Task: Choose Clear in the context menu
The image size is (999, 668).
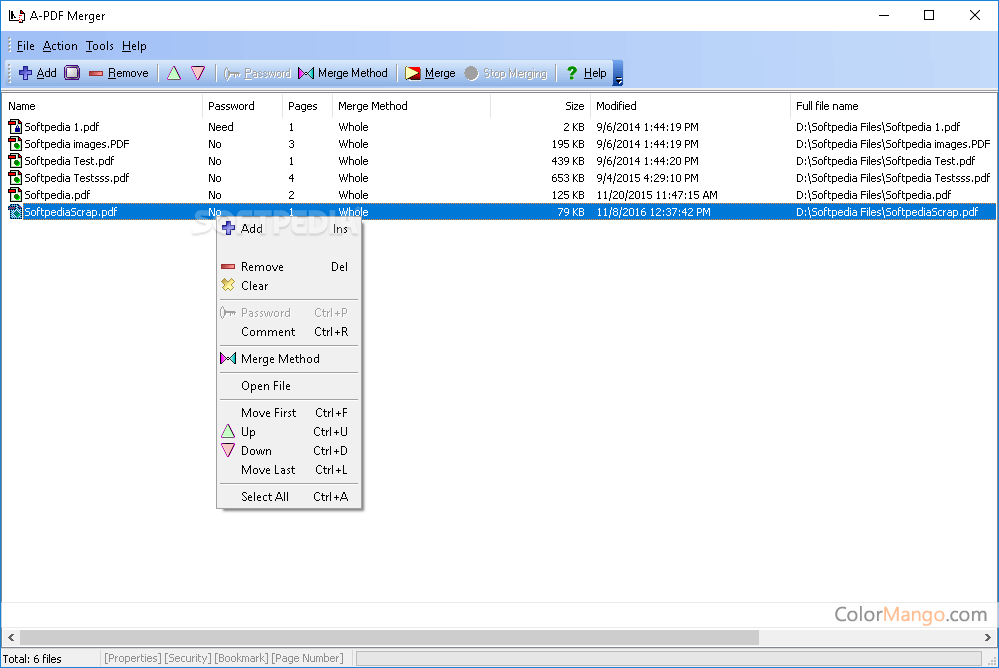Action: tap(254, 285)
